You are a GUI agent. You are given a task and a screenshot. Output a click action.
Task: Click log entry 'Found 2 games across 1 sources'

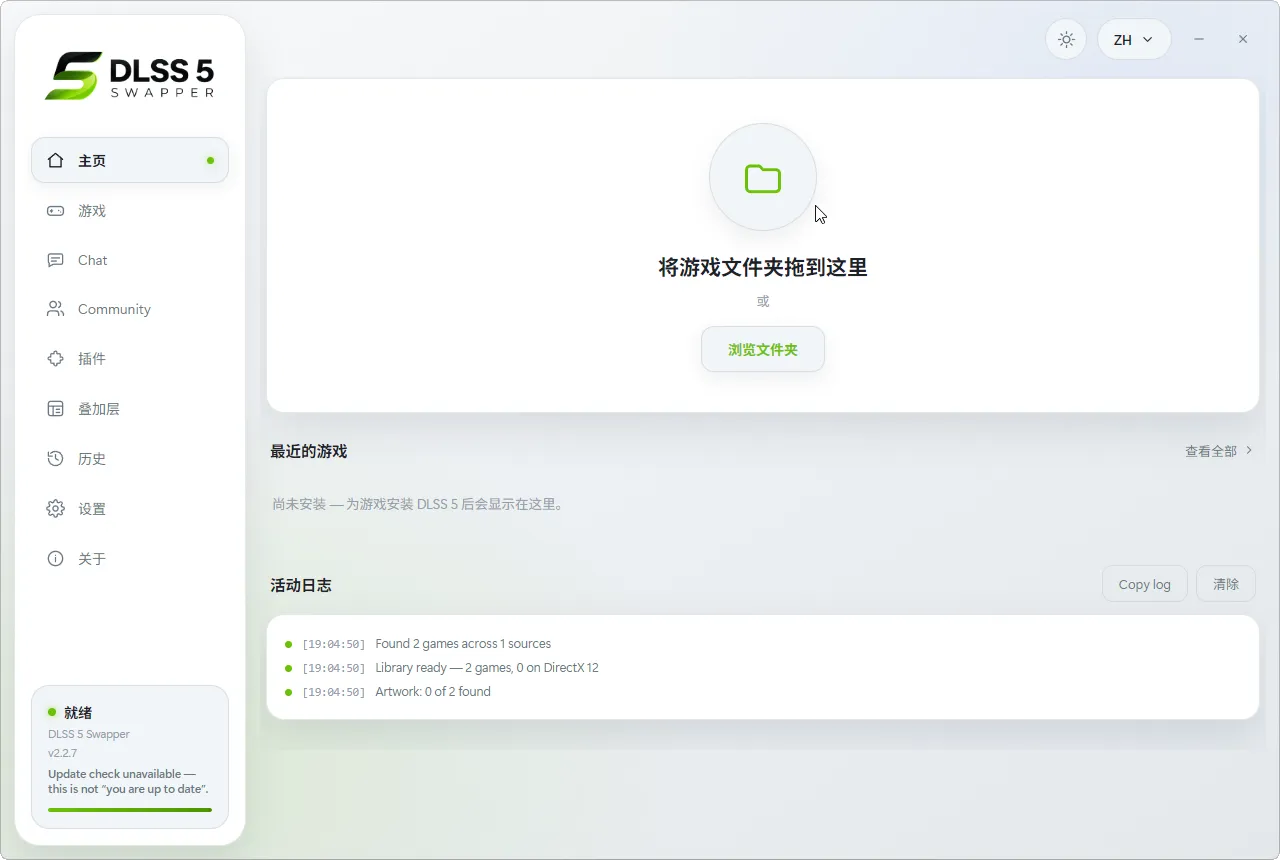463,644
